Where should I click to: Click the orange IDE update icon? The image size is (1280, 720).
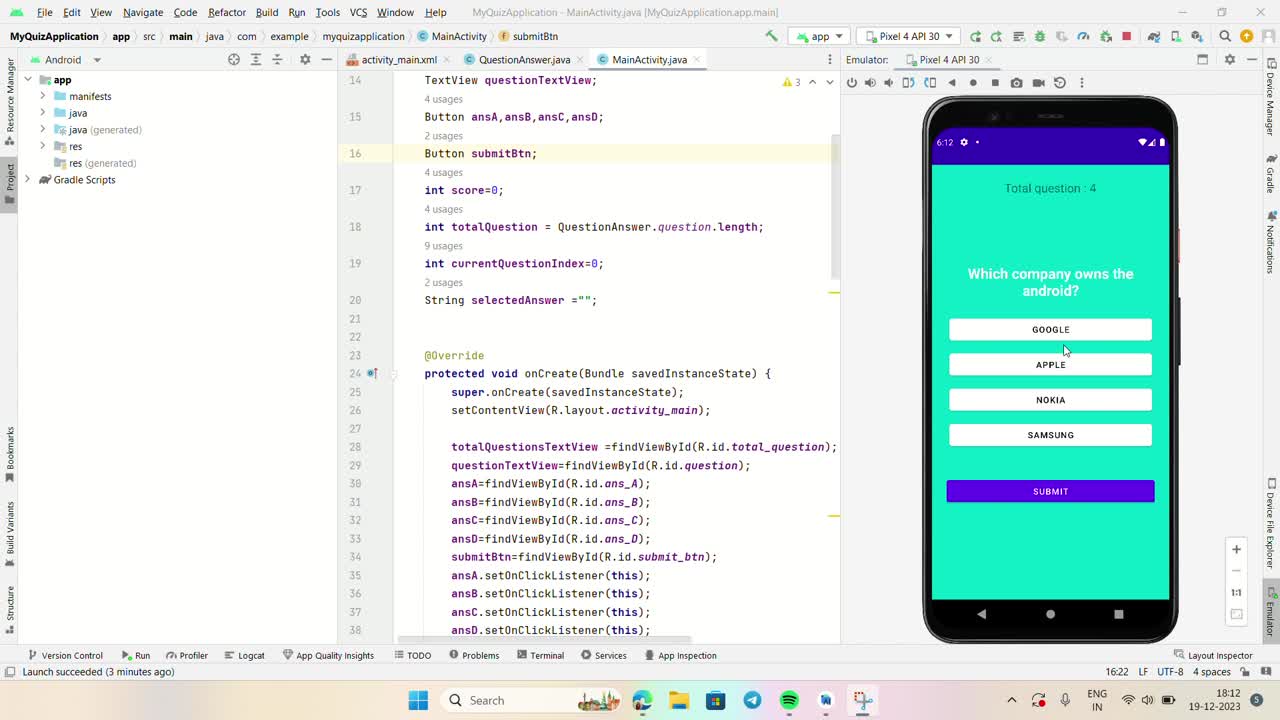[x=1246, y=36]
